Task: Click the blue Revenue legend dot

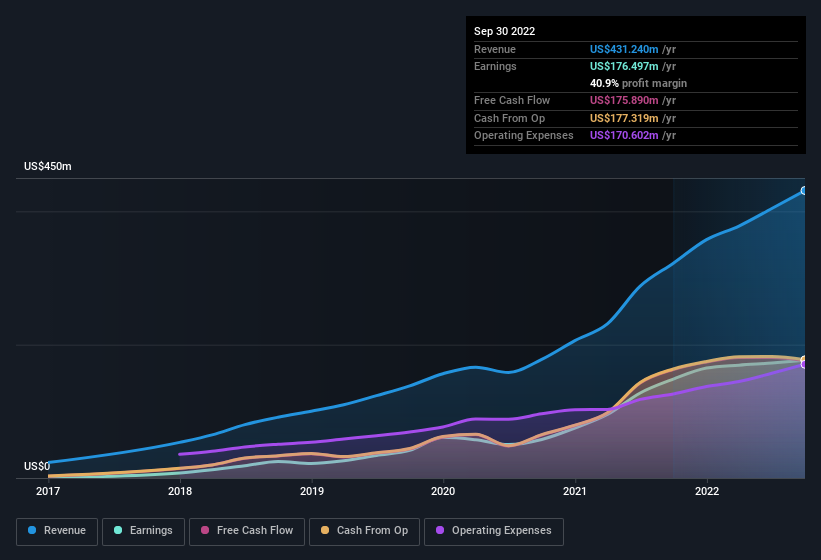Action: (32, 530)
